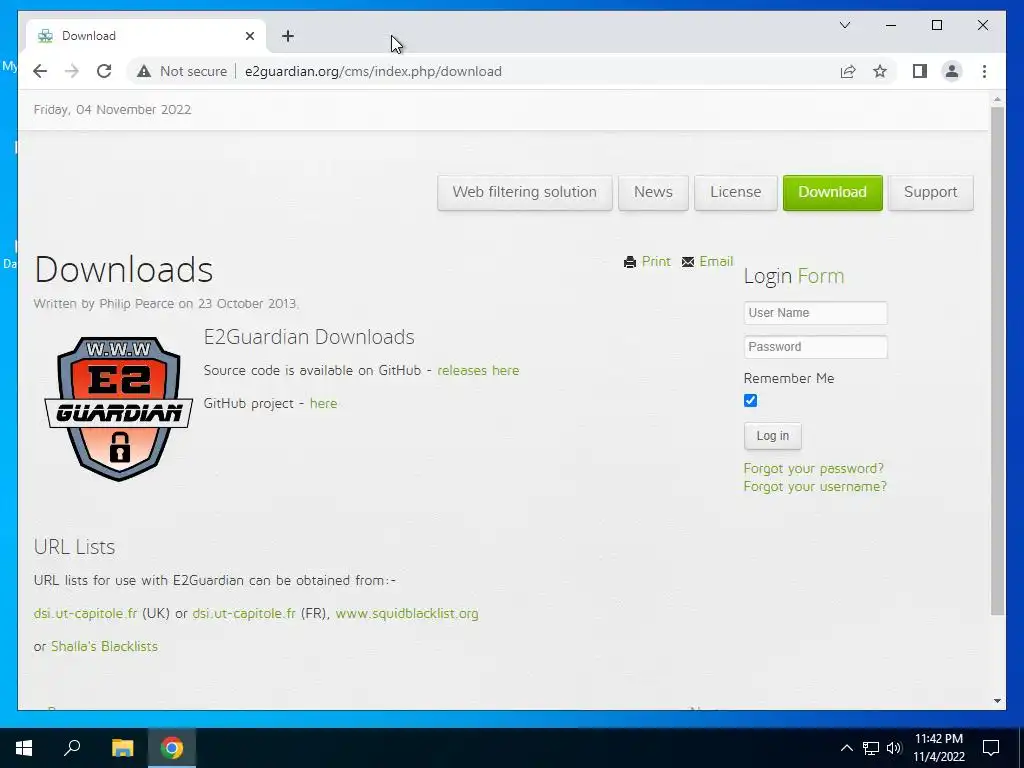Screen dimensions: 1024x768
Task: Open the Shalla's Blacklists link
Action: click(104, 646)
